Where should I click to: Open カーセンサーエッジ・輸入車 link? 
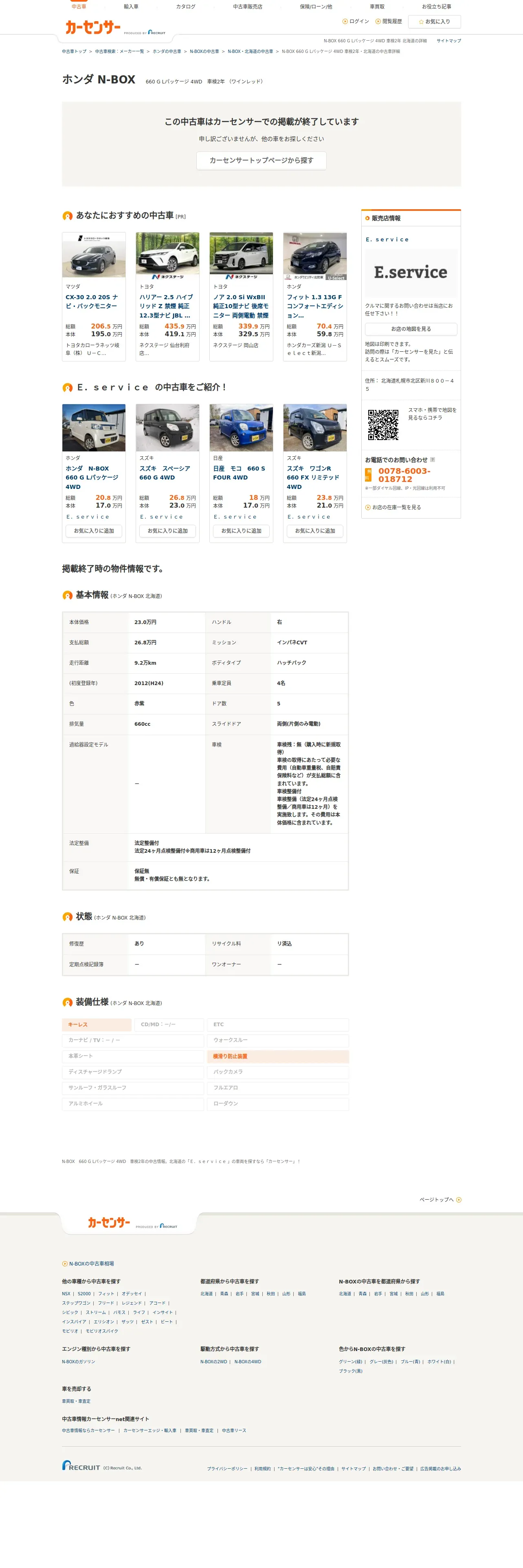(150, 1430)
